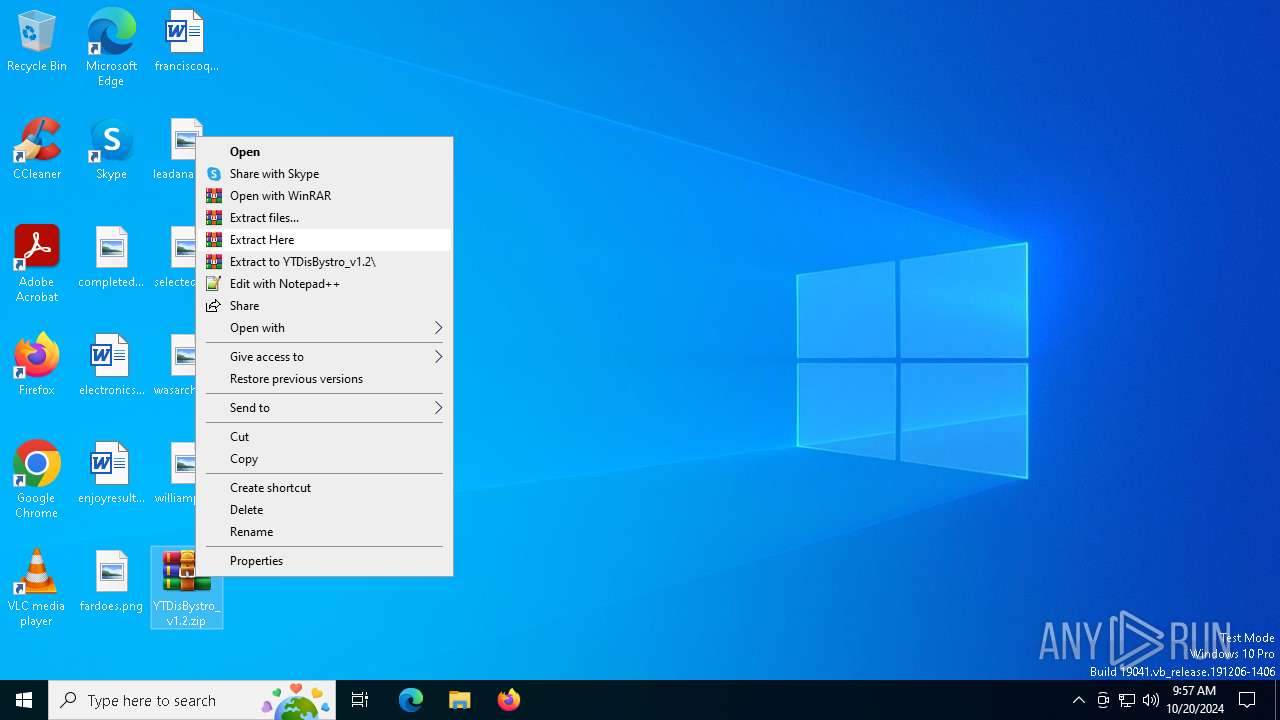The width and height of the screenshot is (1280, 720).
Task: Select the Skype desktop shortcut
Action: (x=111, y=149)
